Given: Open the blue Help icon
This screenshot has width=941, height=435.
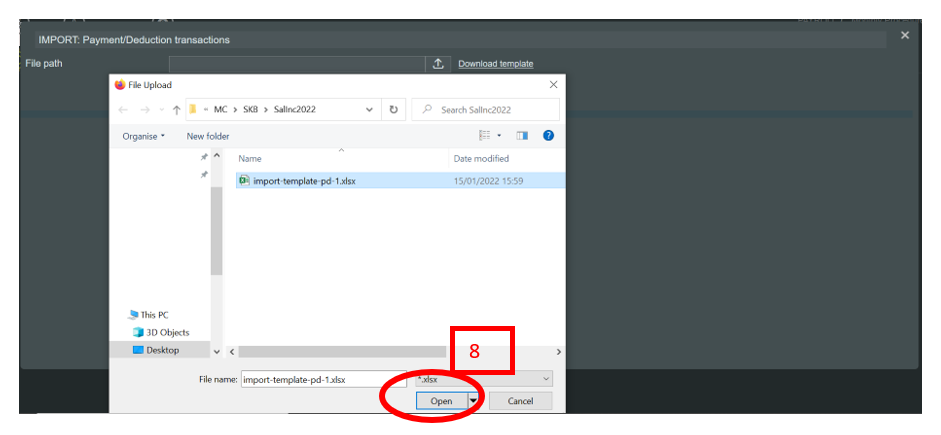Looking at the screenshot, I should point(548,136).
